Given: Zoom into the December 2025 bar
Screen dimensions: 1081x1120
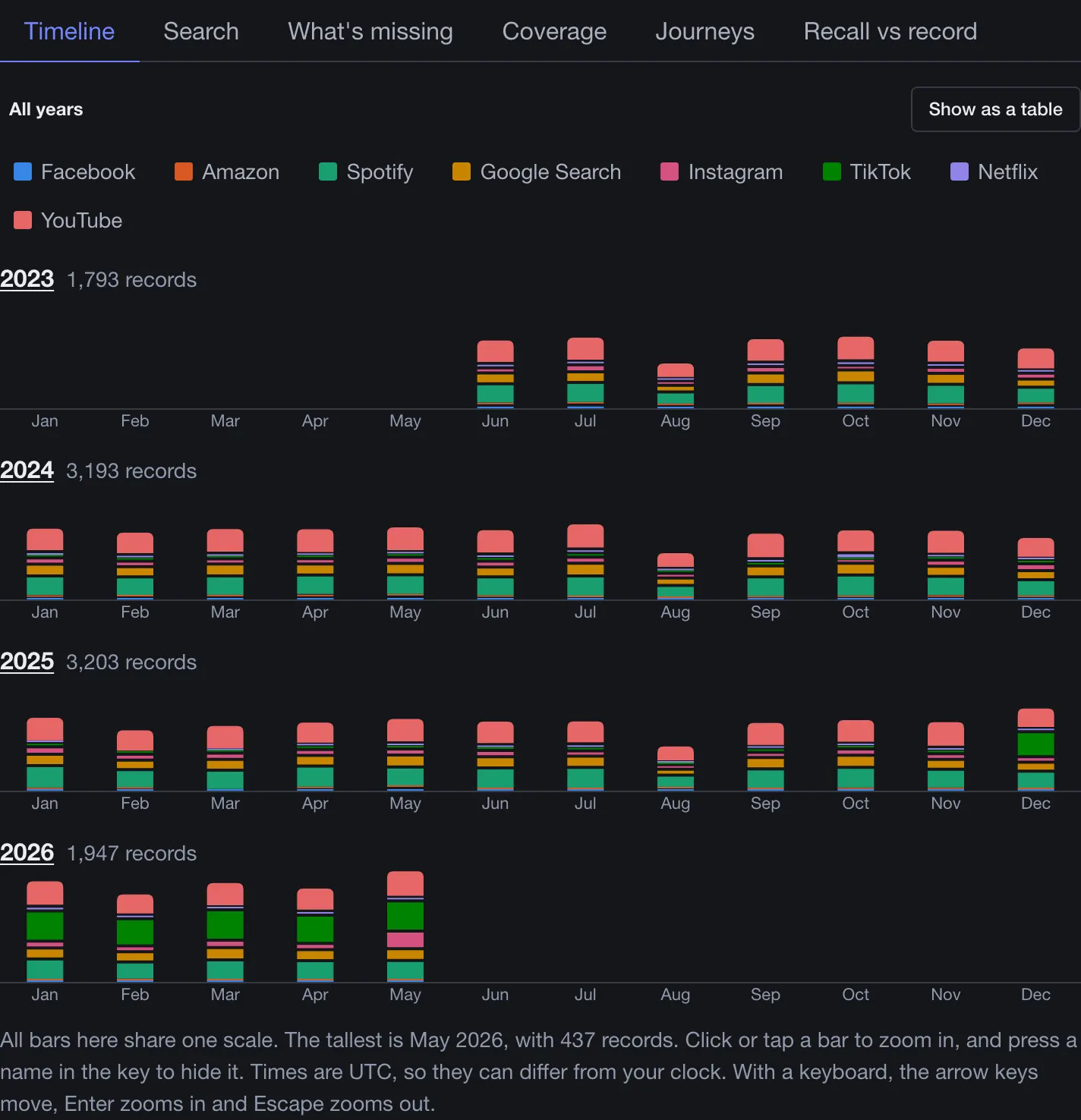Looking at the screenshot, I should click(1035, 750).
